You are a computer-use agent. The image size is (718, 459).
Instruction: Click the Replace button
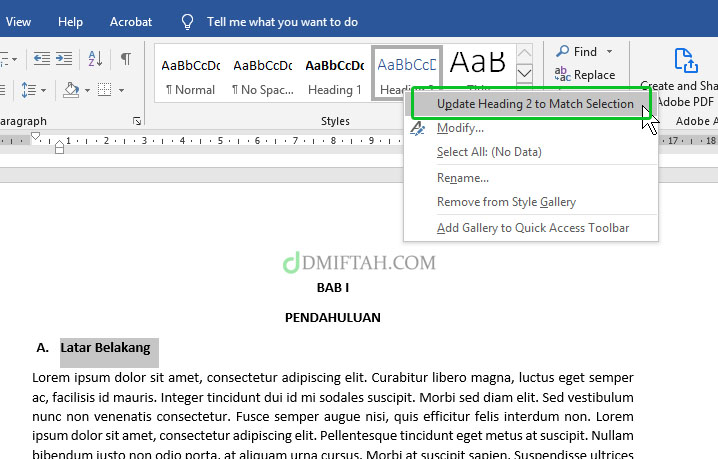coord(585,74)
